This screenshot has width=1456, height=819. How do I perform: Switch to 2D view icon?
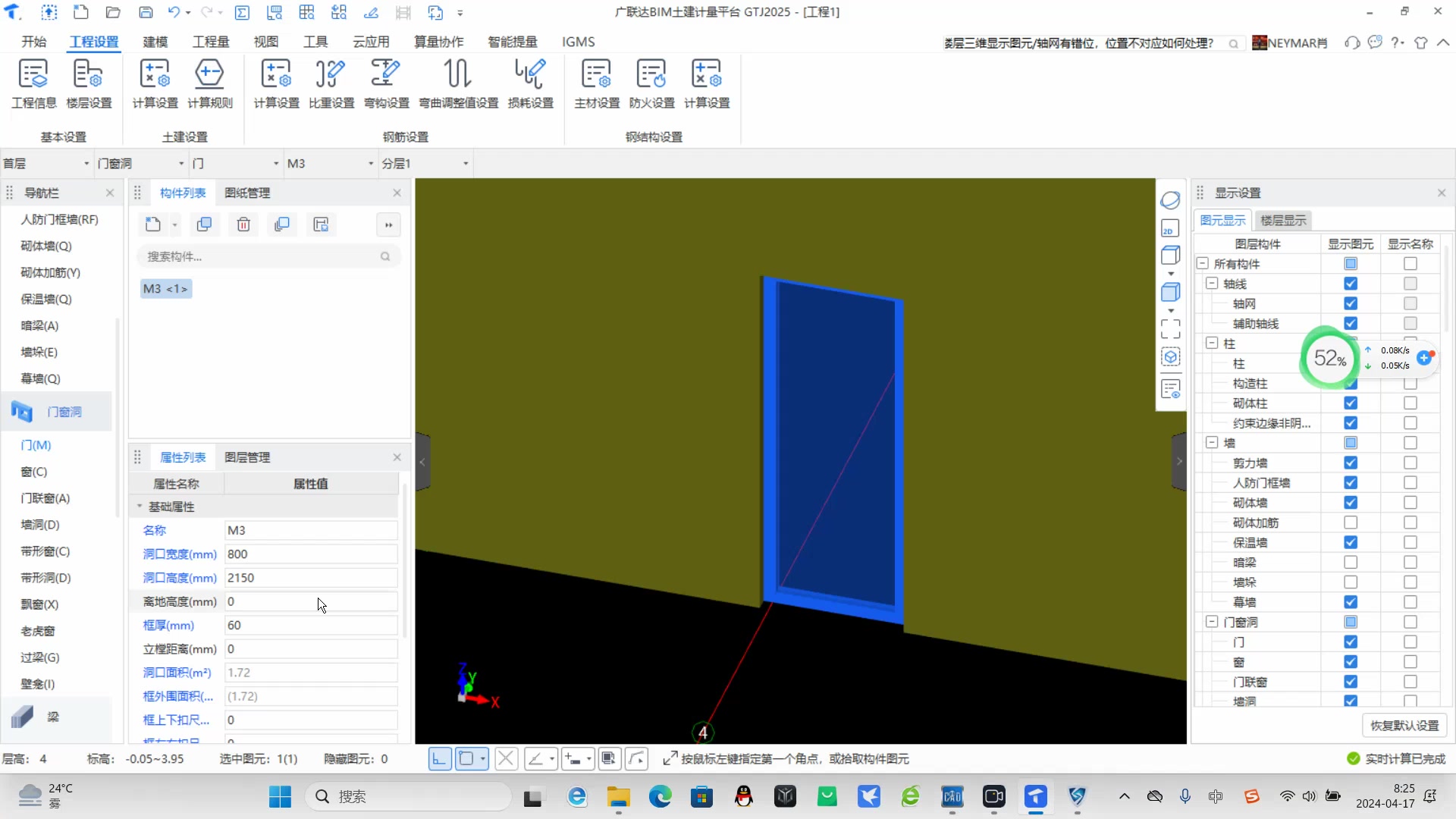click(1170, 228)
